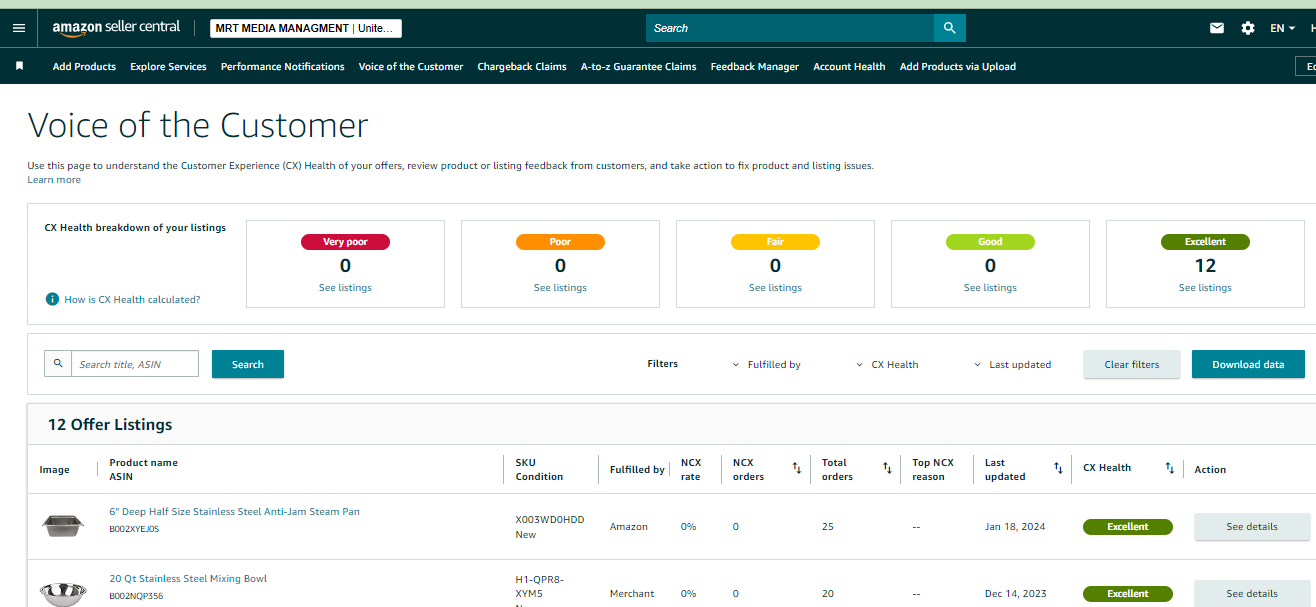Expand the CX Health filter
Viewport: 1316px width, 607px height.
[x=887, y=365]
